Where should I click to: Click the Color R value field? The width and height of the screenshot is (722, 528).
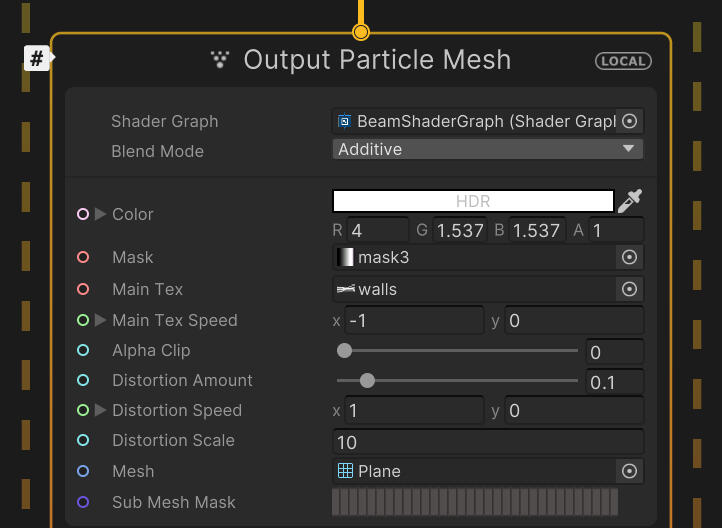[x=378, y=230]
